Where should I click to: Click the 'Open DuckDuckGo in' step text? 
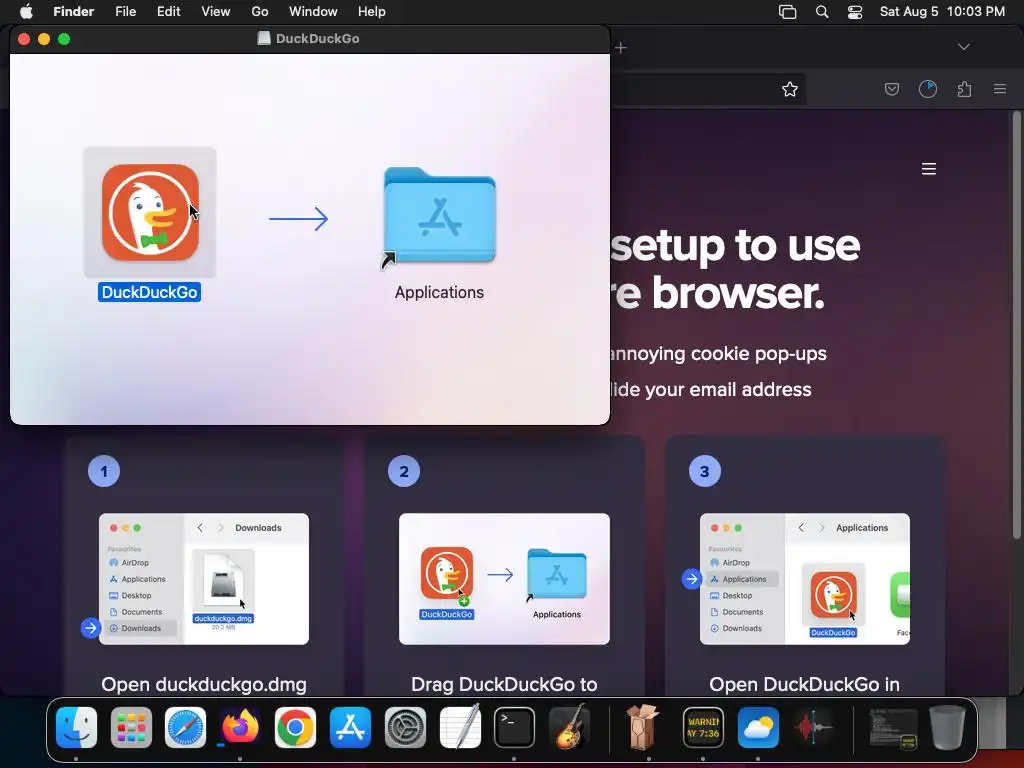805,684
